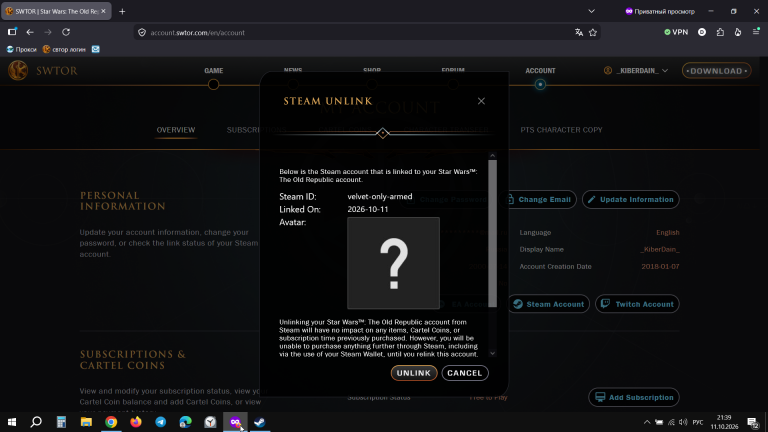Click the English language value
The height and width of the screenshot is (432, 768).
[668, 233]
